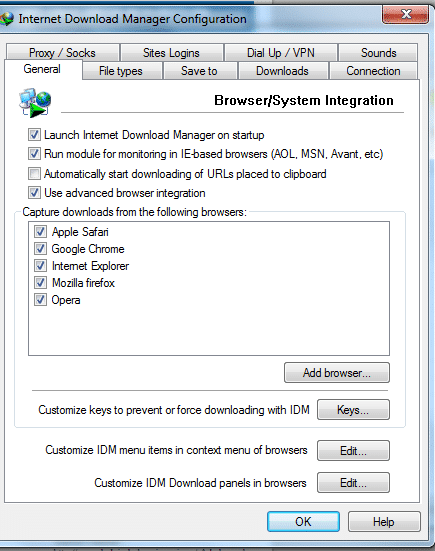Open the File types tab

pyautogui.click(x=121, y=71)
